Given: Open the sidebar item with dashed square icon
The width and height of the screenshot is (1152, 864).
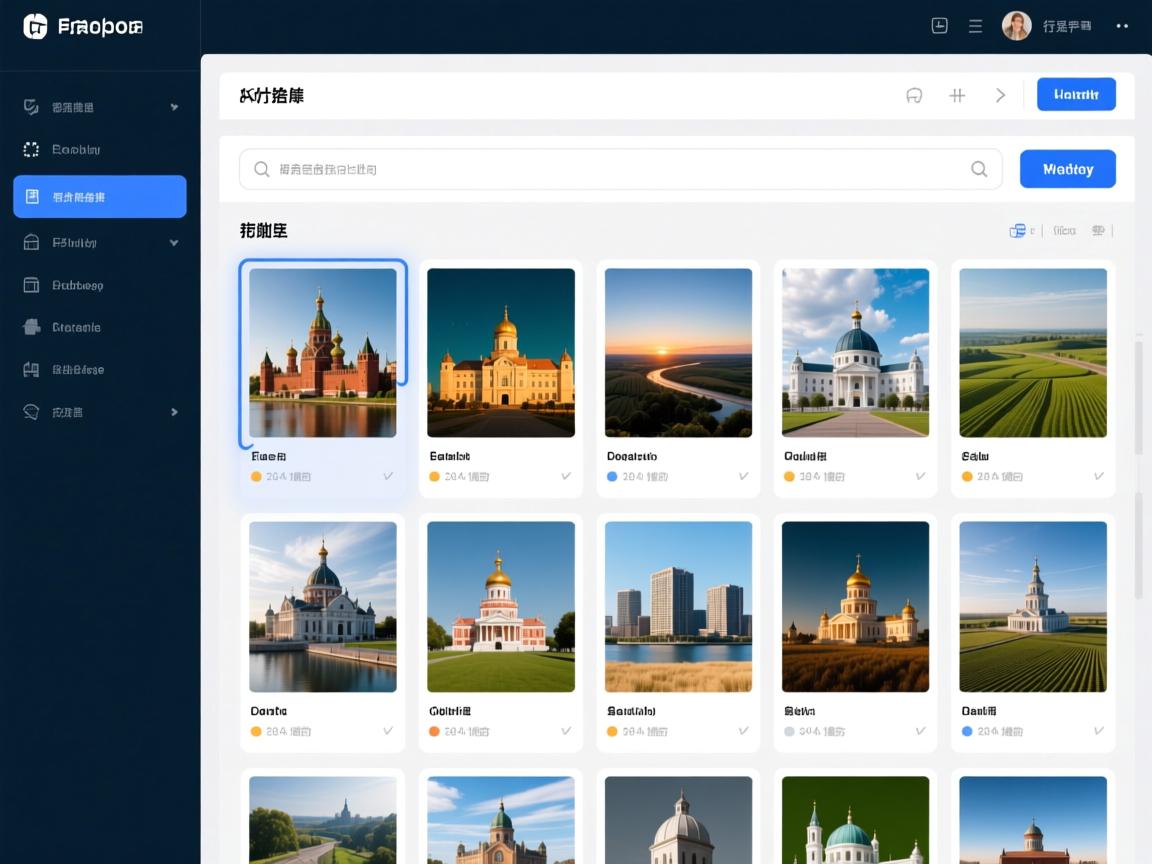Looking at the screenshot, I should pyautogui.click(x=75, y=149).
